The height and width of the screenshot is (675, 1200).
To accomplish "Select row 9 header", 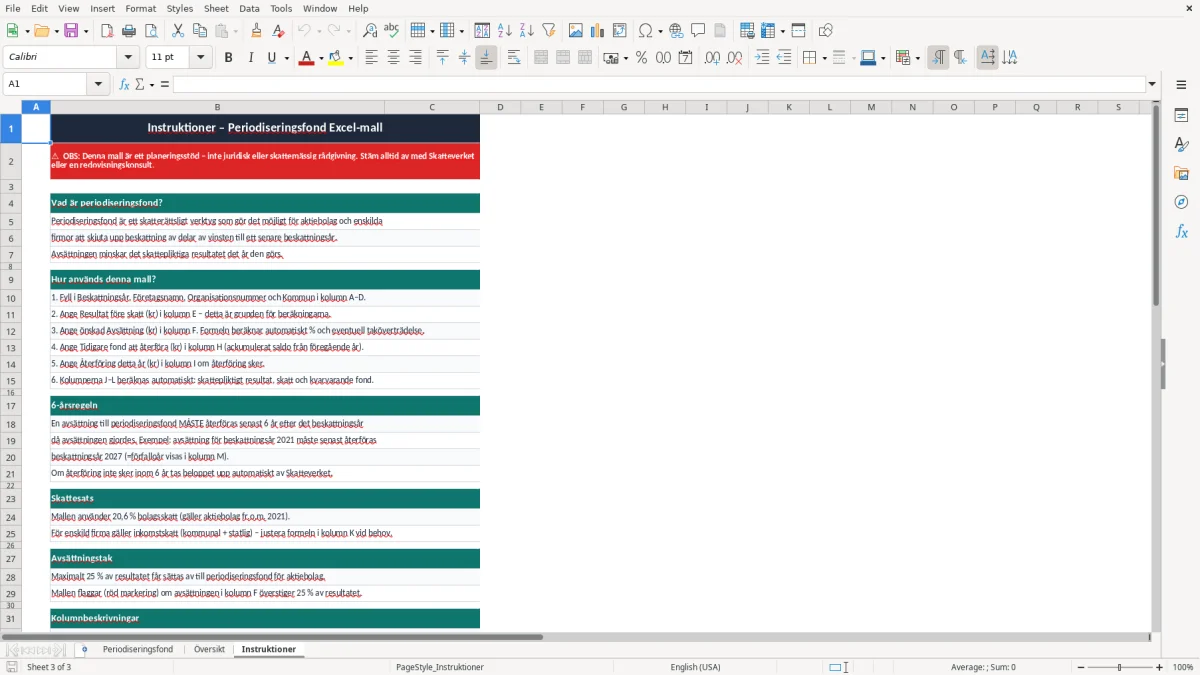I will (11, 279).
